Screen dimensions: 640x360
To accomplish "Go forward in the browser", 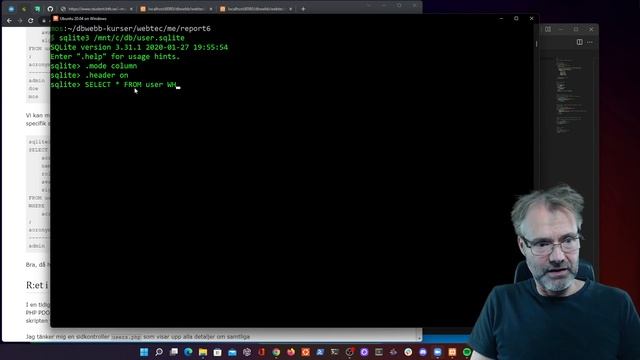I will [20, 20].
